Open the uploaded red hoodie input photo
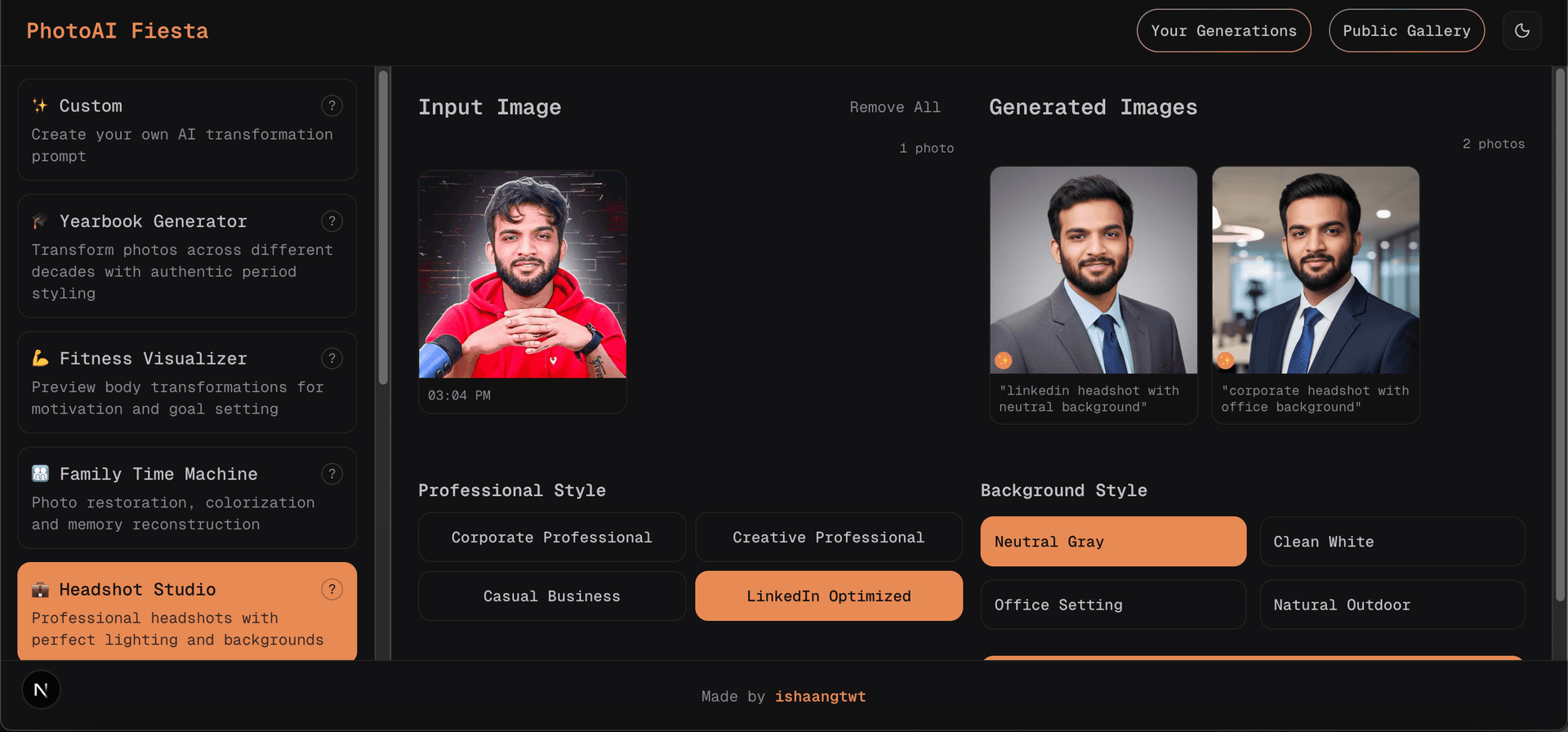1568x732 pixels. [x=523, y=274]
